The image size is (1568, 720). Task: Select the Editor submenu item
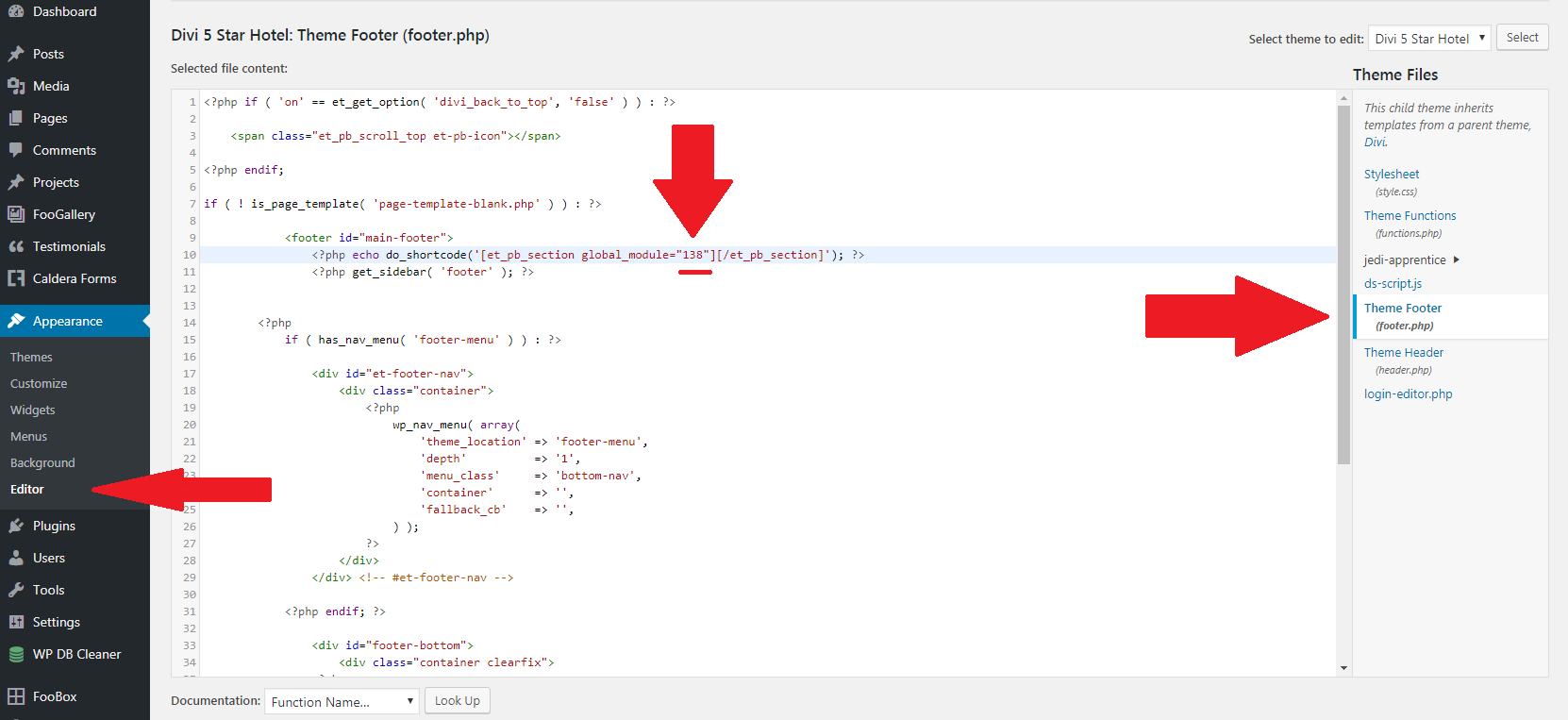tap(27, 489)
